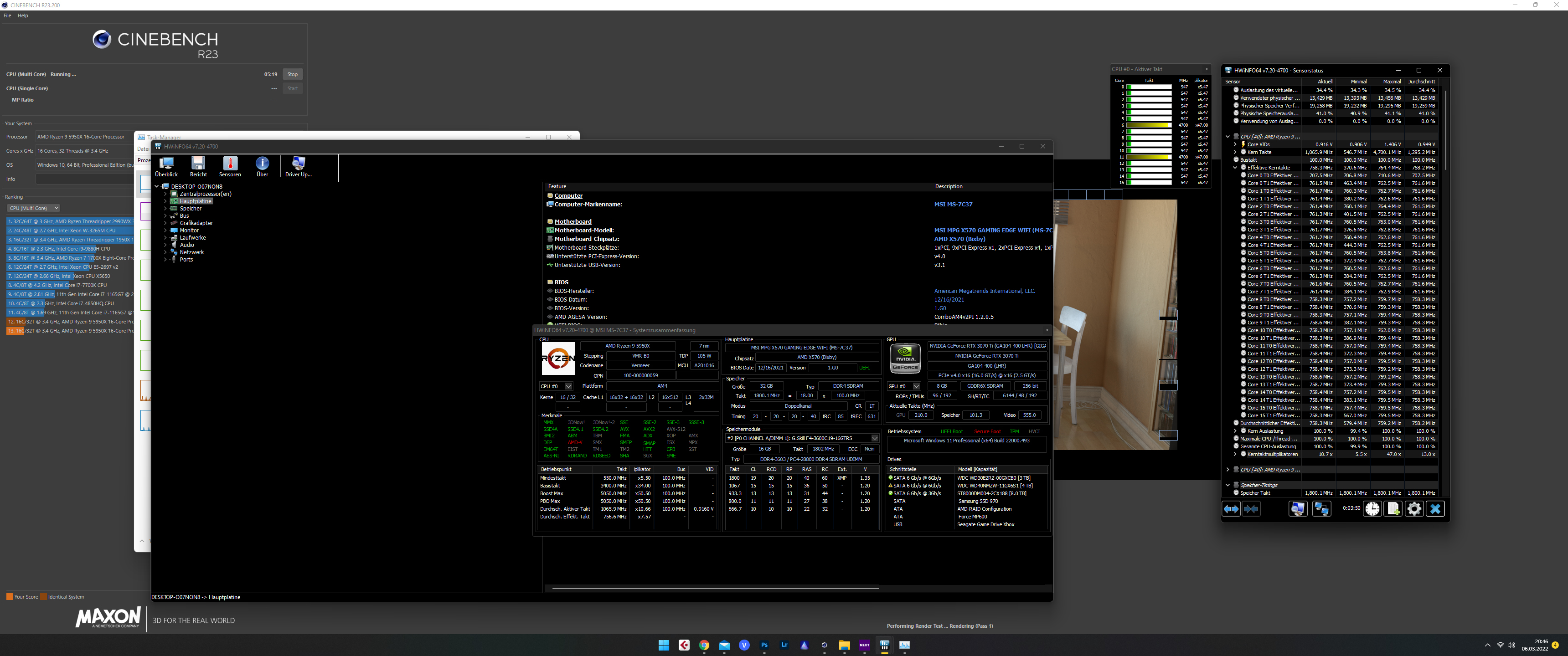Reset sensor timer with clock icon
The image size is (1568, 656).
coord(1372,509)
